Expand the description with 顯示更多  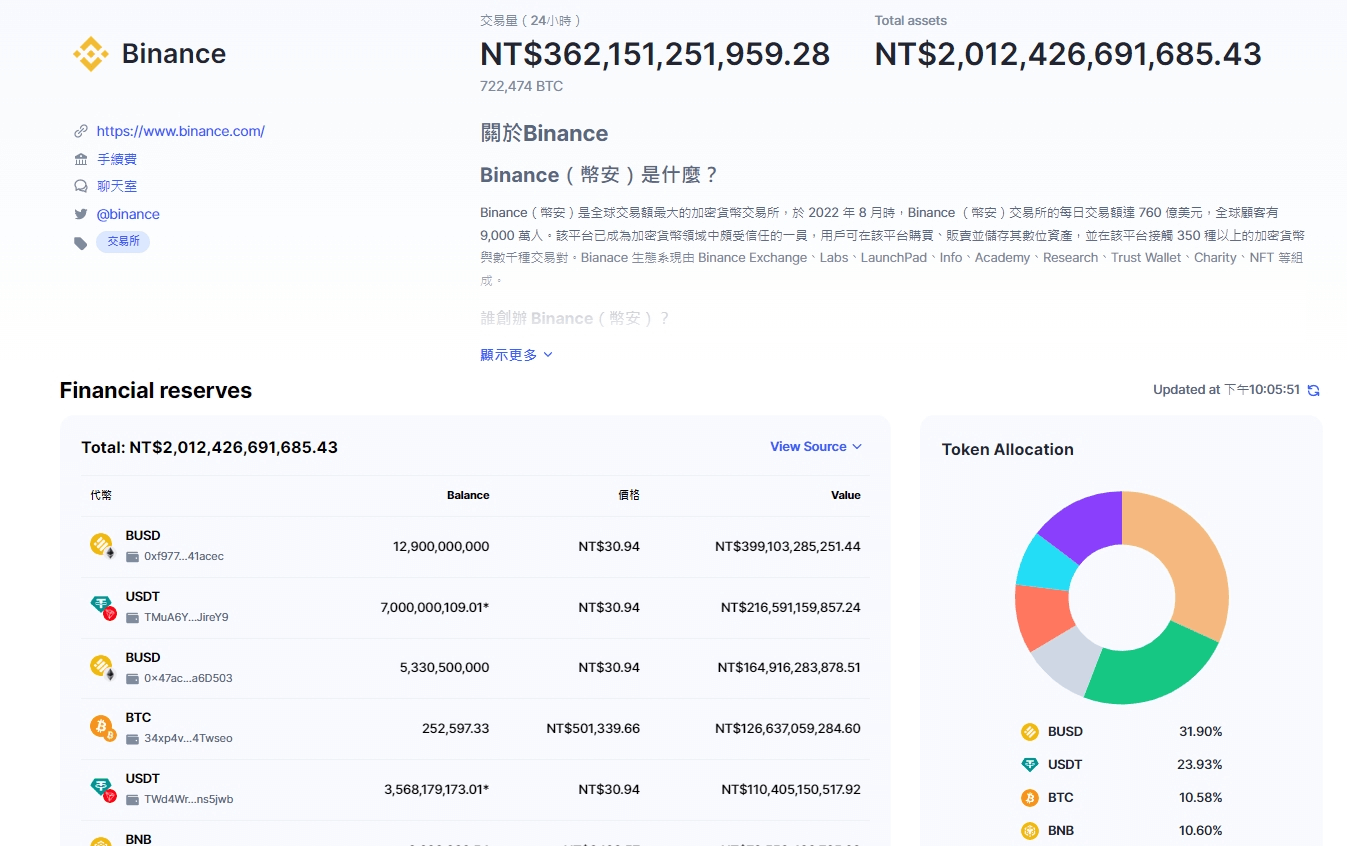(x=516, y=355)
